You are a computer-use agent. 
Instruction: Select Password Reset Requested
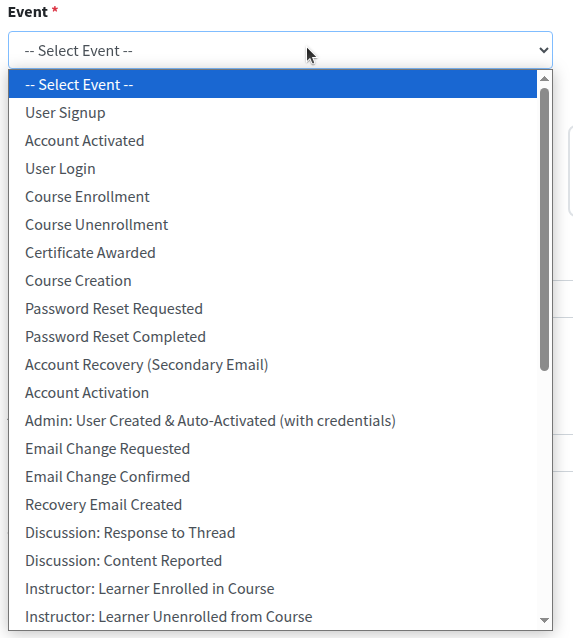[273, 309]
